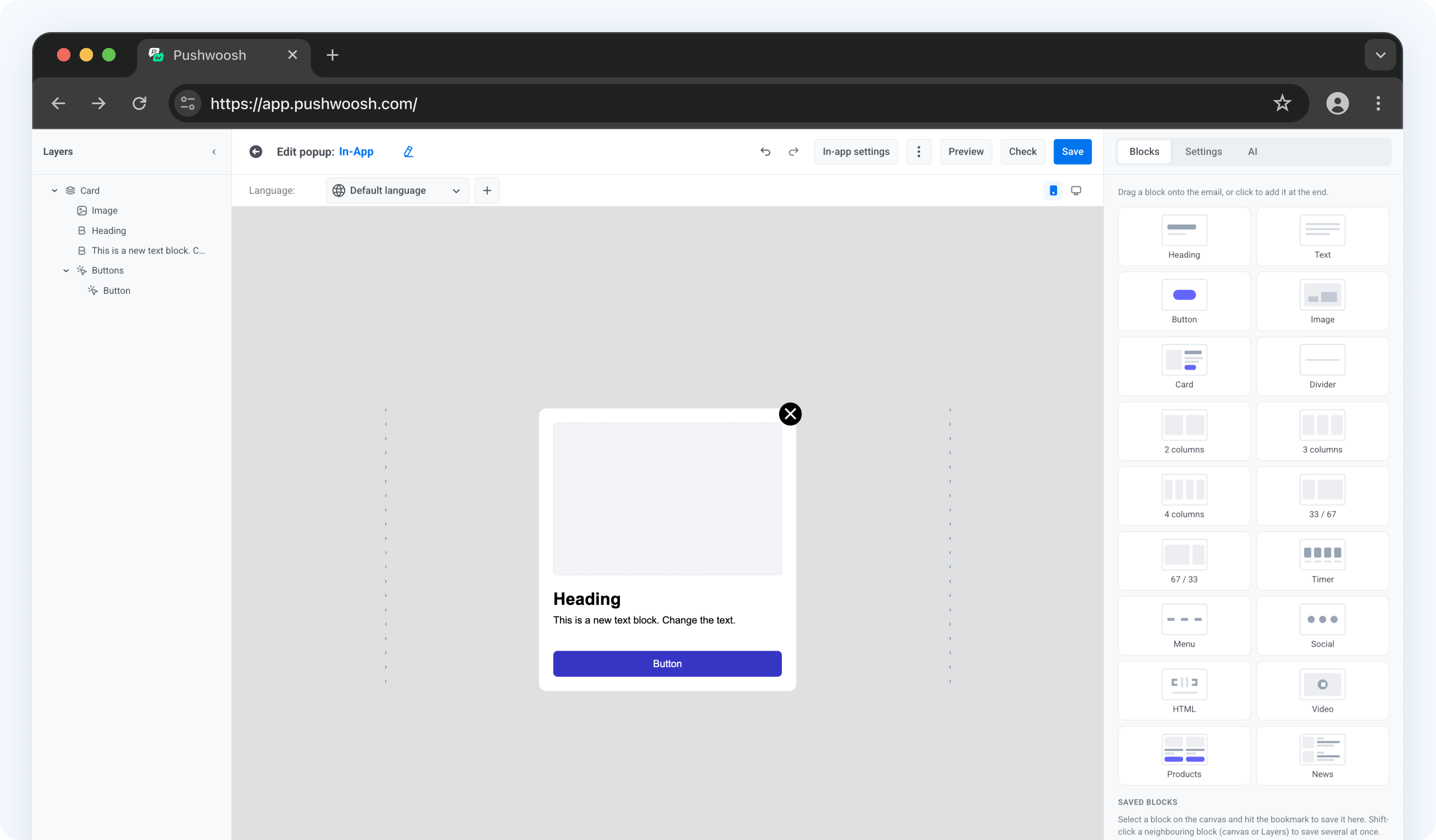1436x840 pixels.
Task: Switch to the Blocks tab
Action: pyautogui.click(x=1144, y=152)
